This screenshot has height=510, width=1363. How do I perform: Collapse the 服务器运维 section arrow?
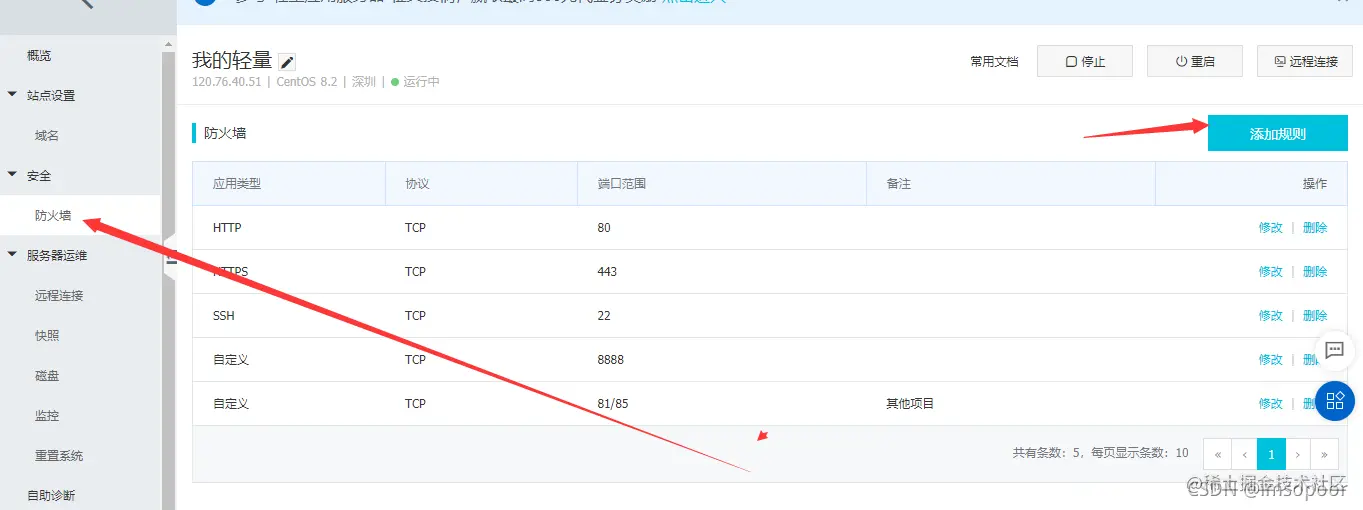[12, 255]
